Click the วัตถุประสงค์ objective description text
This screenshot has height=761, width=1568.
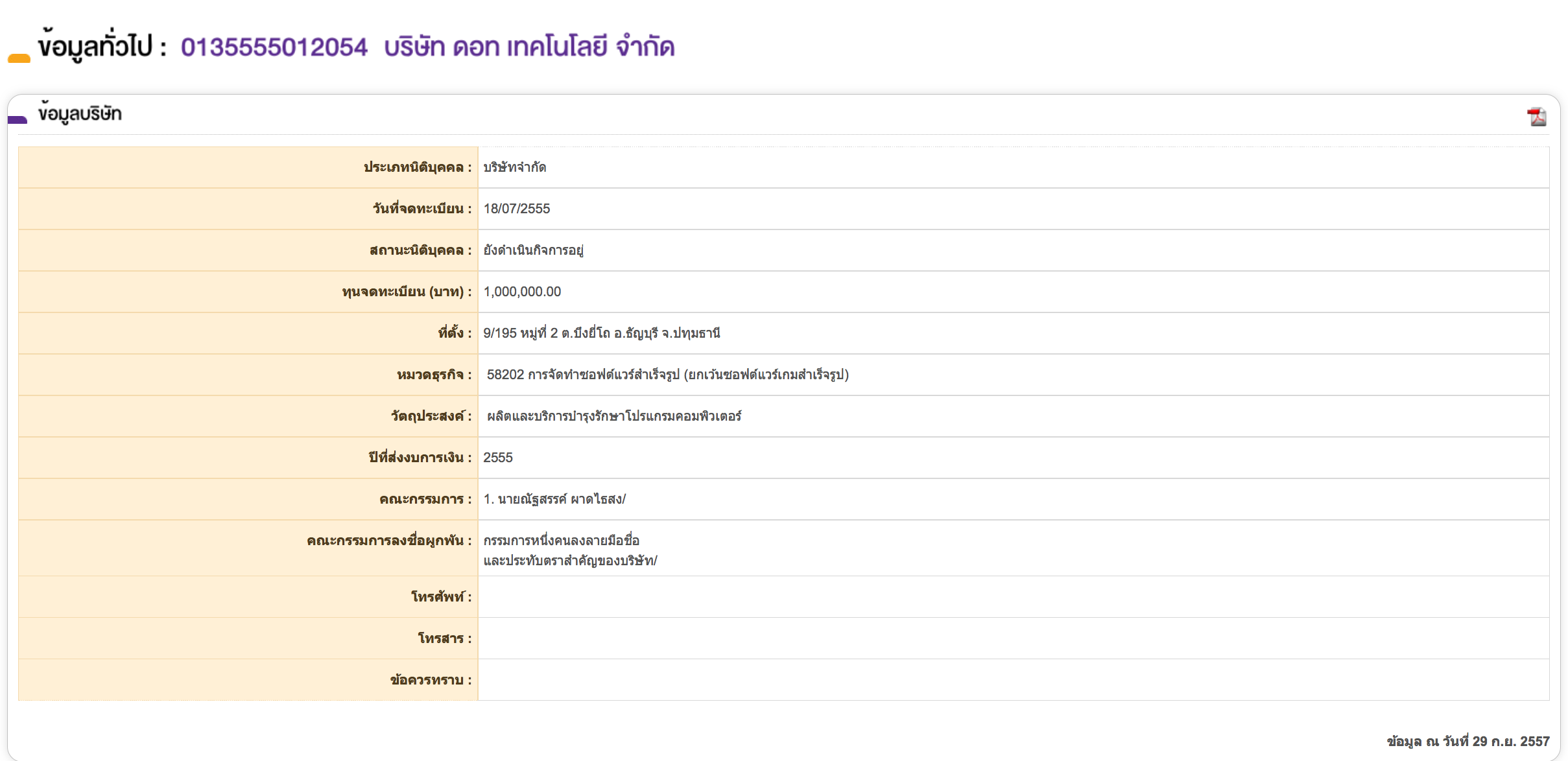tap(613, 416)
